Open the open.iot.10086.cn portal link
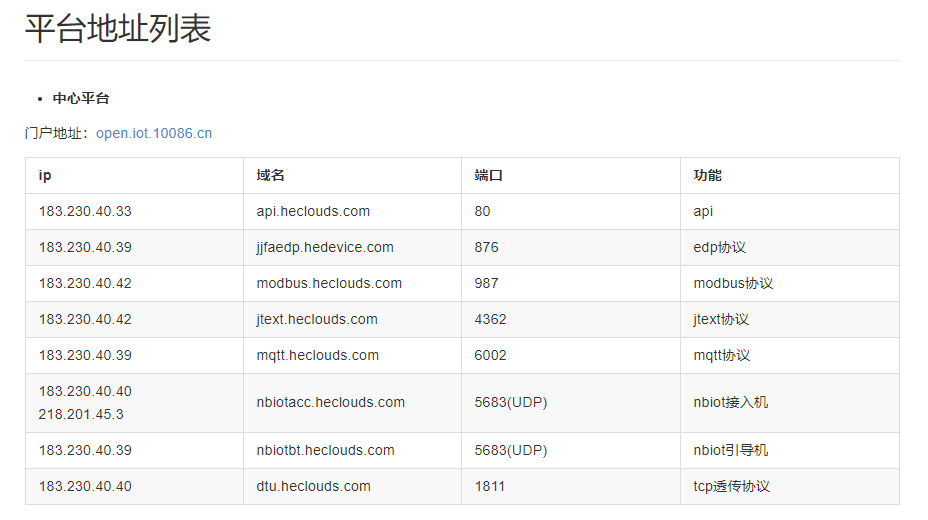Image resolution: width=928 pixels, height=520 pixels. click(154, 133)
